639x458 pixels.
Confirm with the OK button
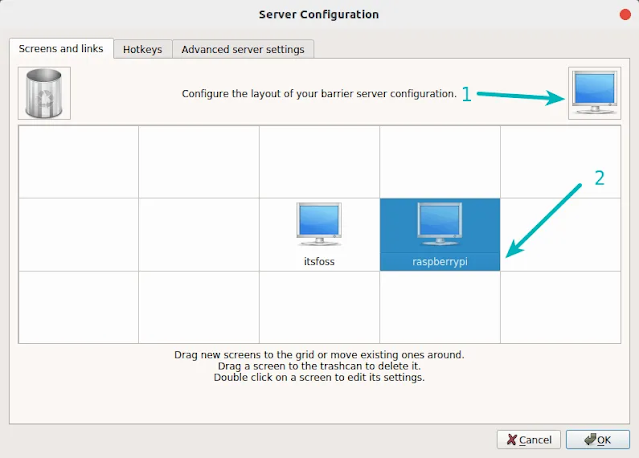coord(598,440)
